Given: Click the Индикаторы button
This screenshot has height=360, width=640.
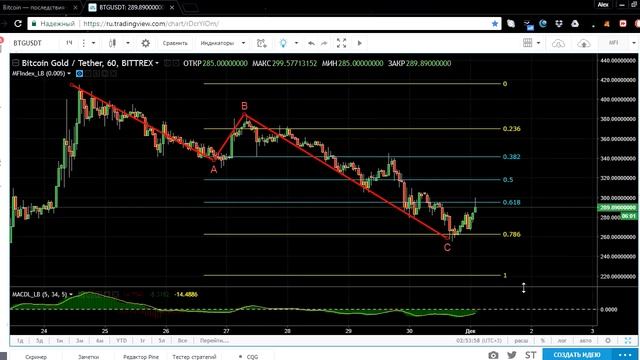Looking at the screenshot, I should pyautogui.click(x=217, y=43).
